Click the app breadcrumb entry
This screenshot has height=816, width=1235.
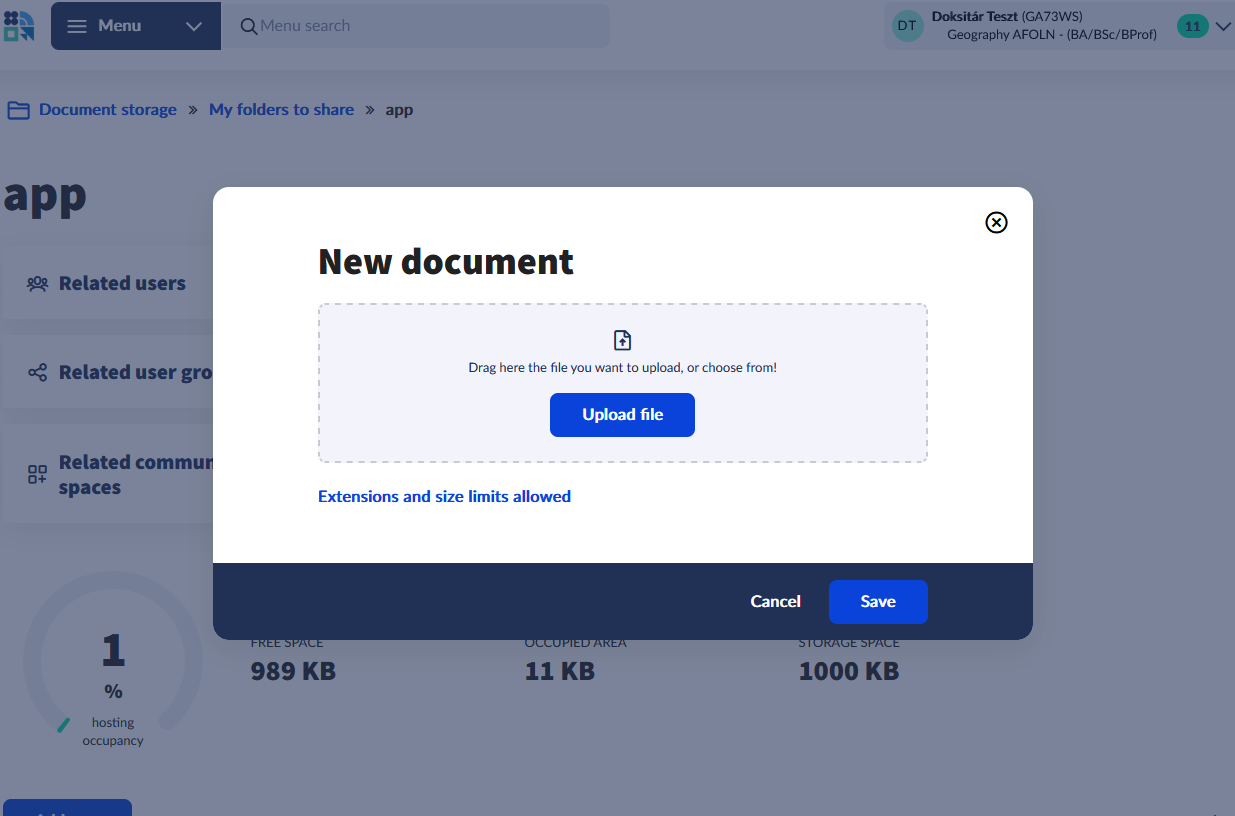(399, 110)
